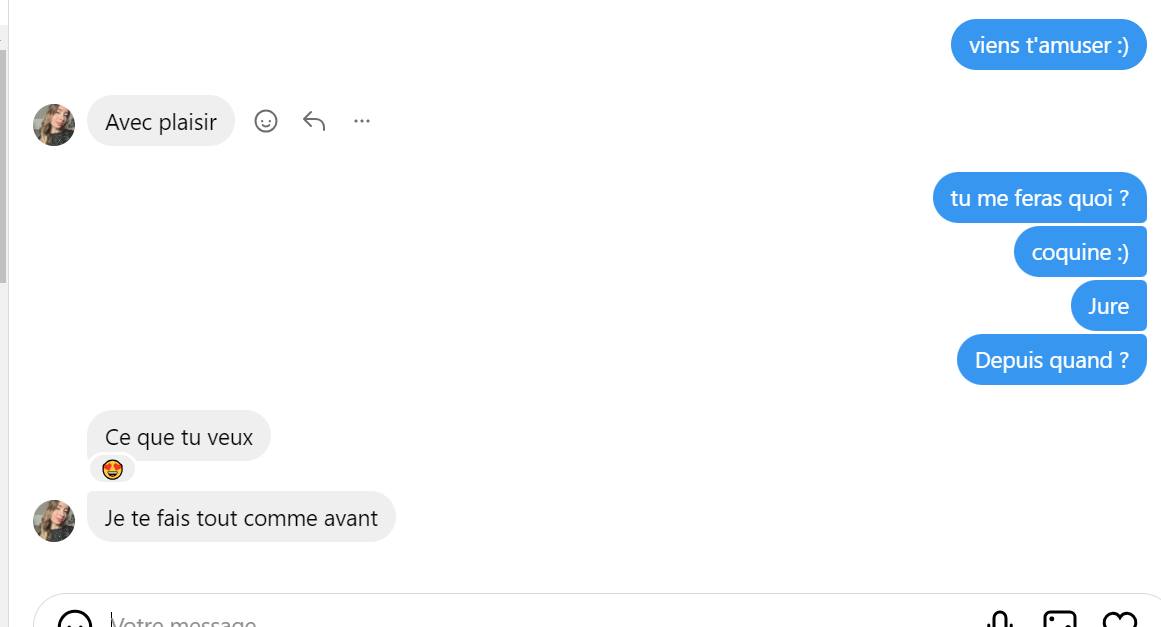Image resolution: width=1161 pixels, height=627 pixels.
Task: Click the avatar beside "Avec plaisir"
Action: (54, 125)
